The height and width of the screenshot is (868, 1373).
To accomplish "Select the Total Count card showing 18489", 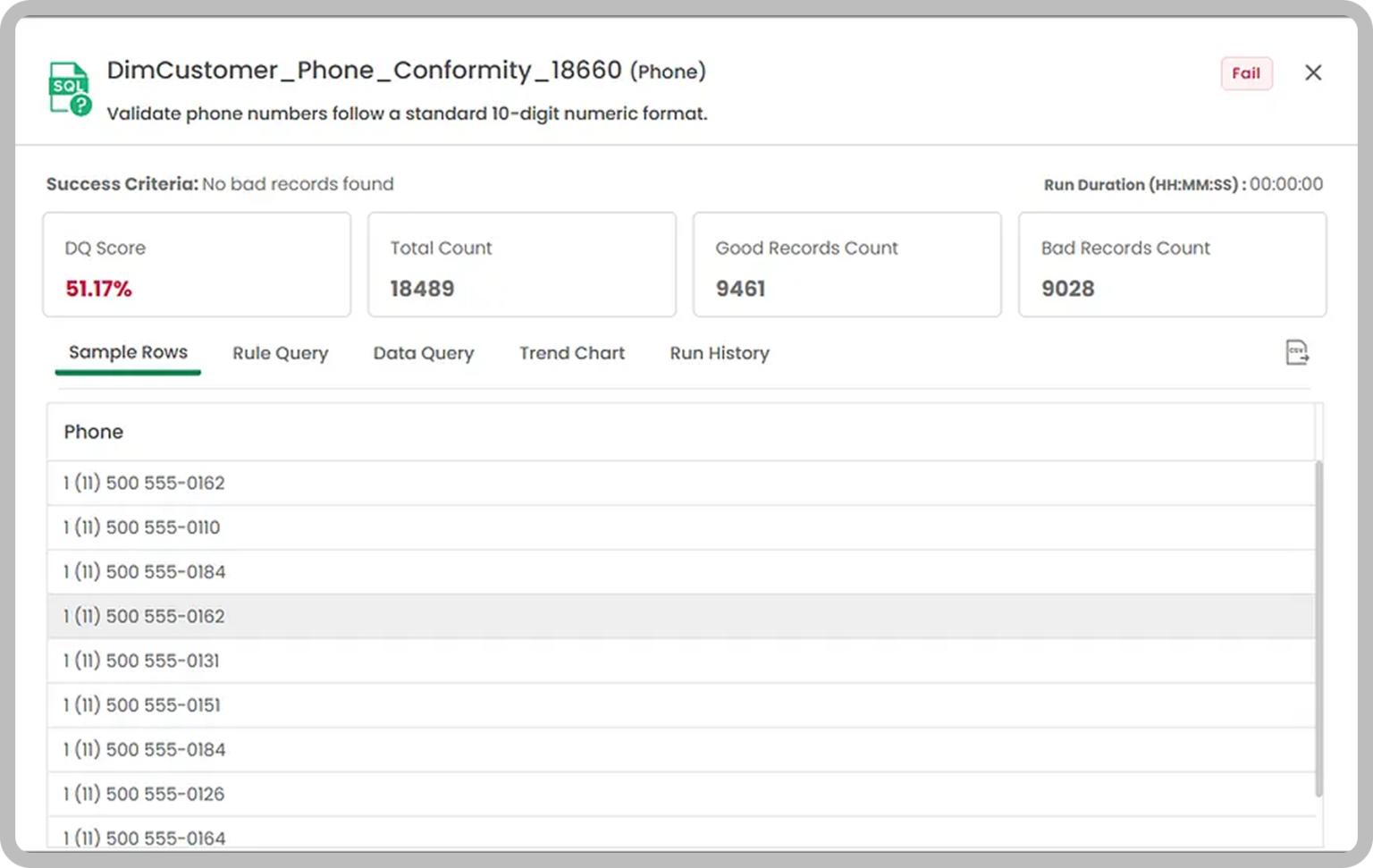I will coord(522,265).
